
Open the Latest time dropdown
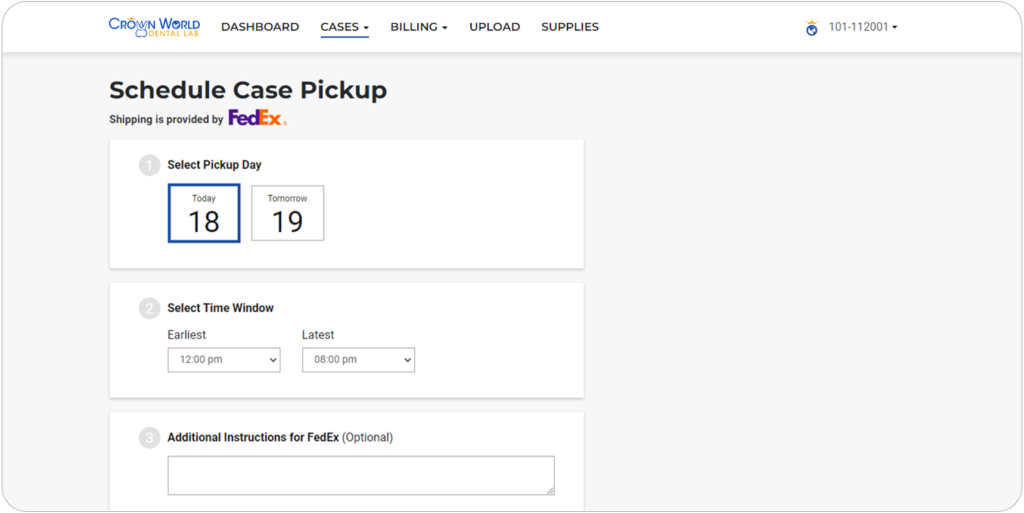pos(358,360)
